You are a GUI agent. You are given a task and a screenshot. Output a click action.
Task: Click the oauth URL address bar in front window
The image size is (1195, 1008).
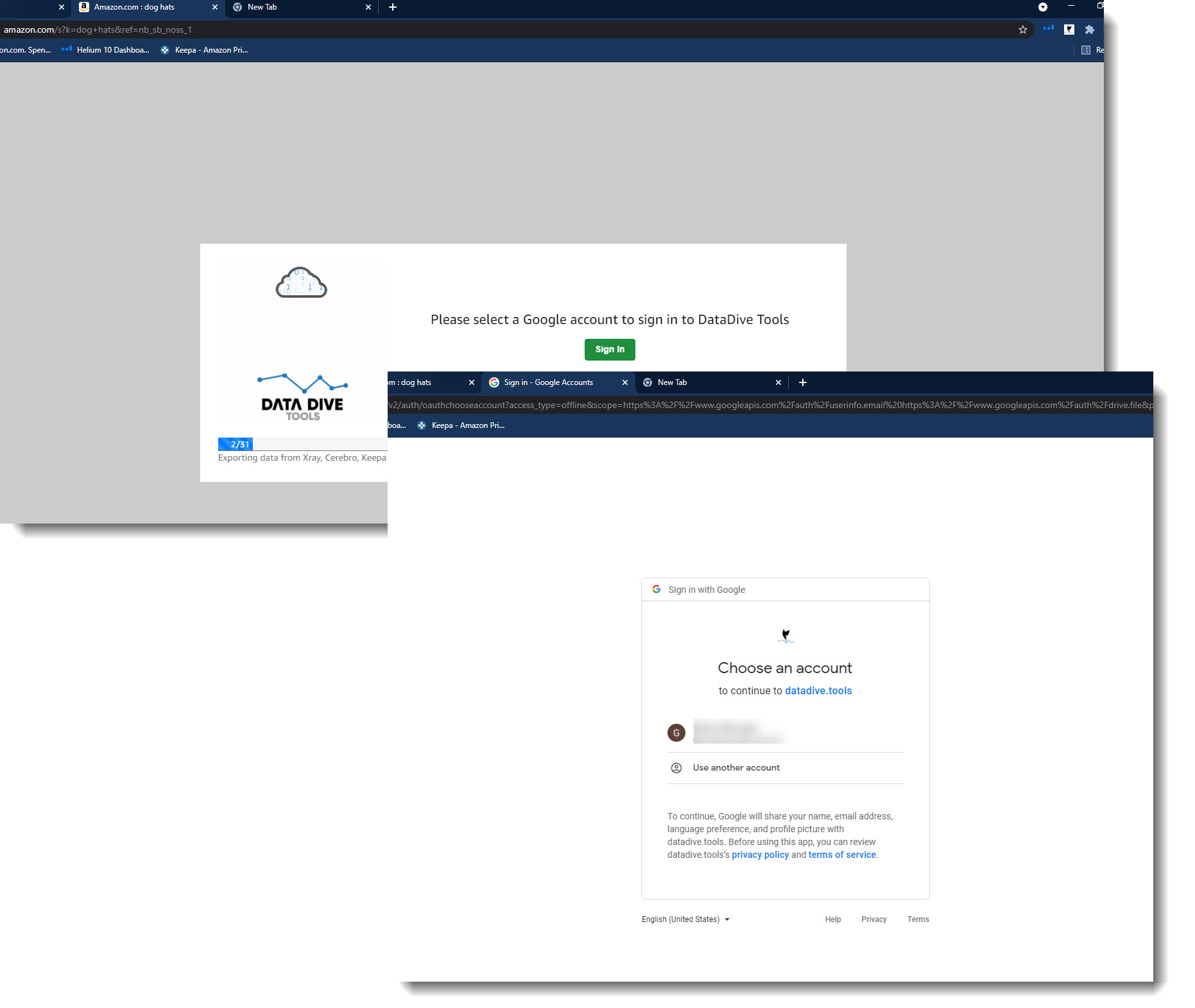pos(770,405)
